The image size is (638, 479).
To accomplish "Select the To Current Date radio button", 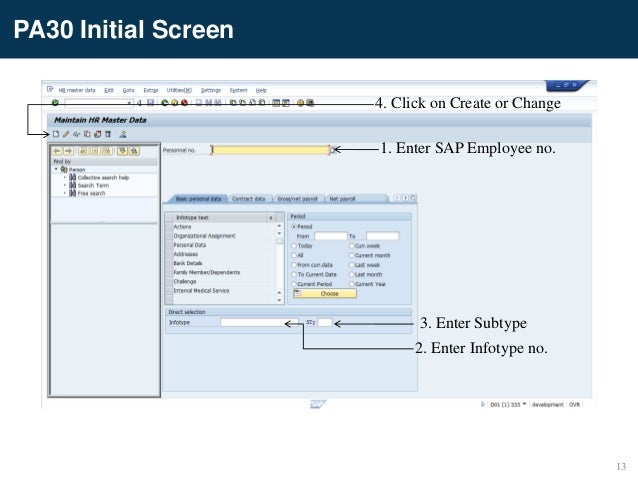I will [x=293, y=275].
